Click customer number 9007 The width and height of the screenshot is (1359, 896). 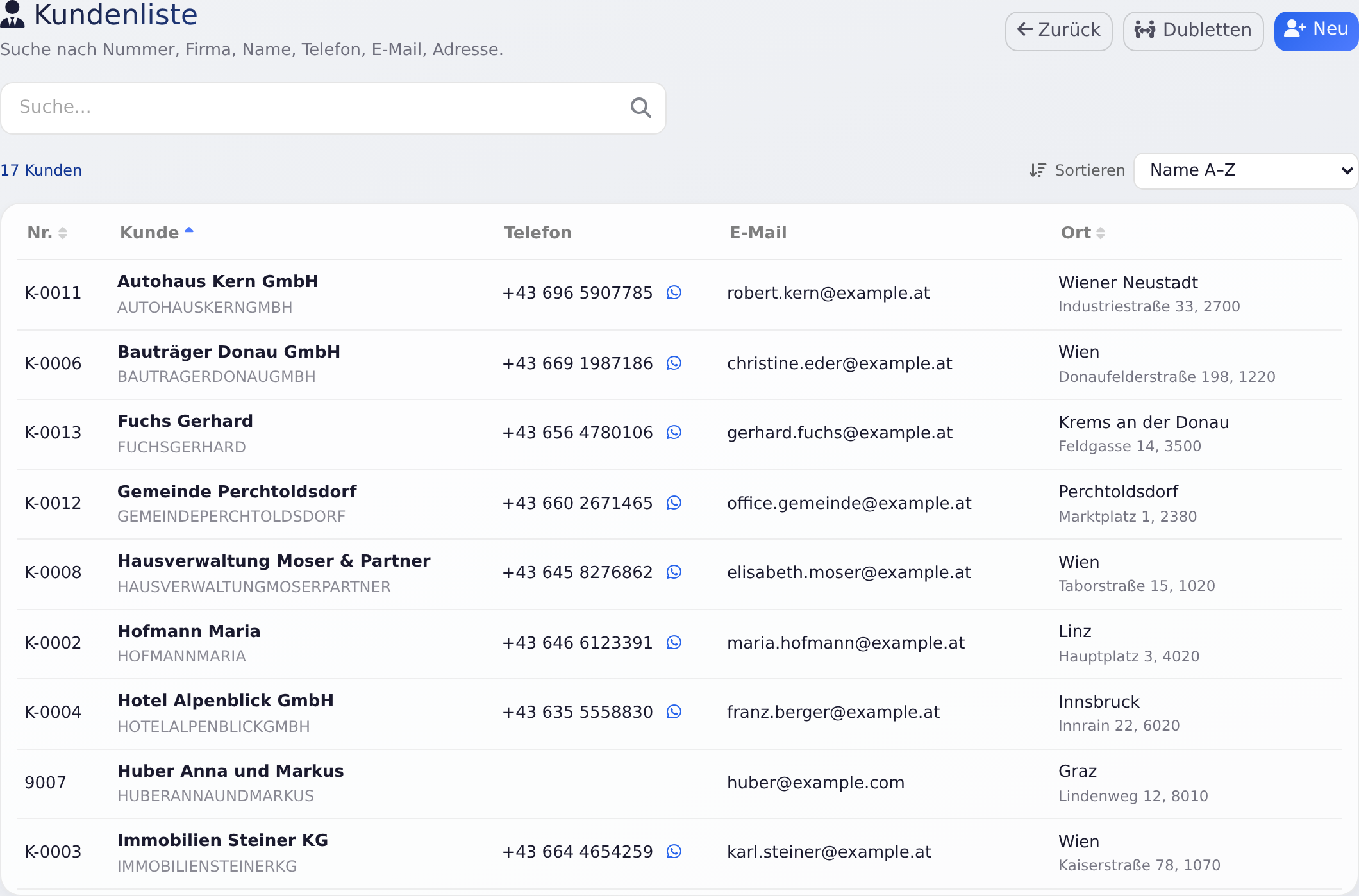[46, 783]
